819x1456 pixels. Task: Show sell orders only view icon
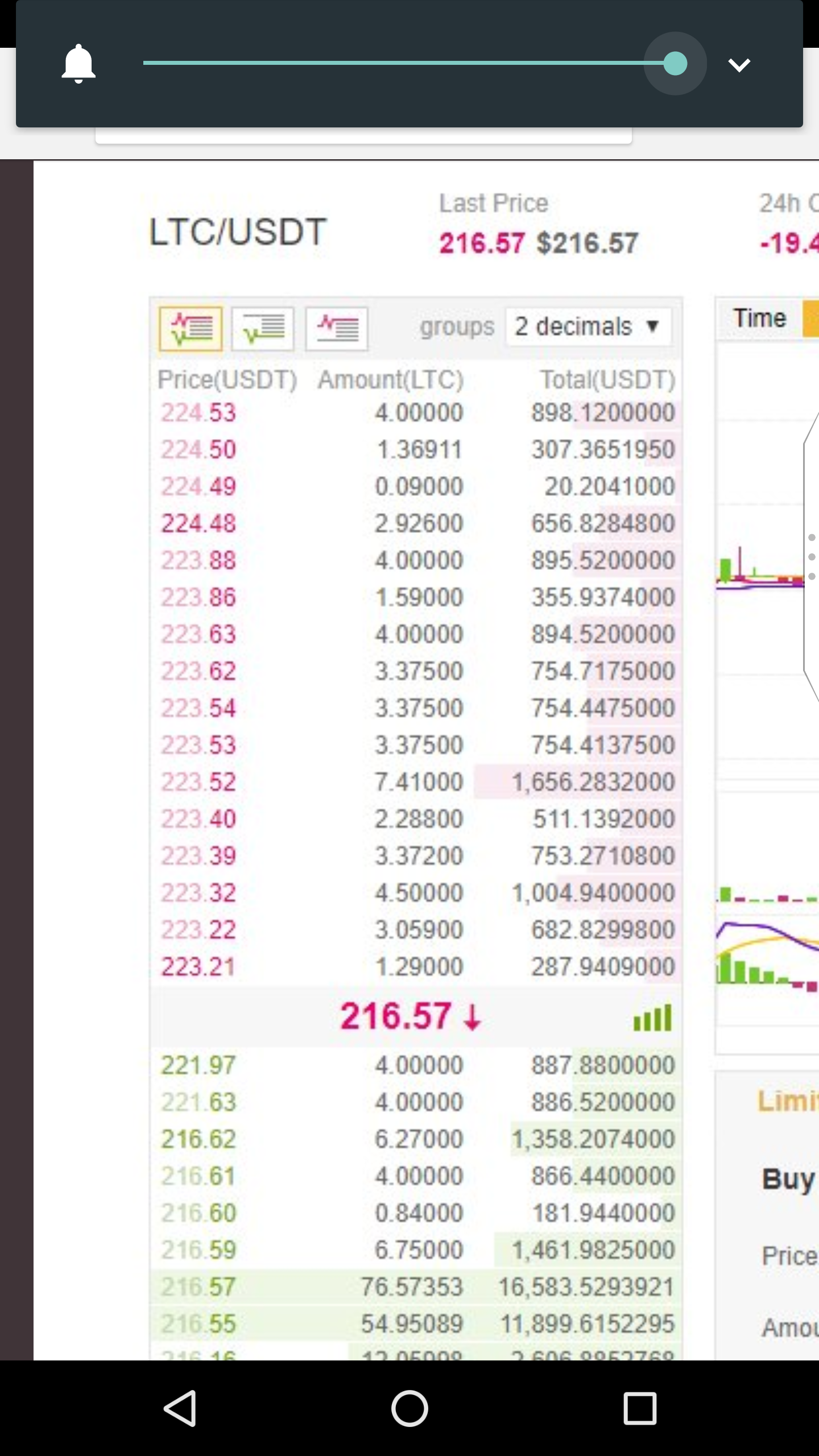pos(337,329)
